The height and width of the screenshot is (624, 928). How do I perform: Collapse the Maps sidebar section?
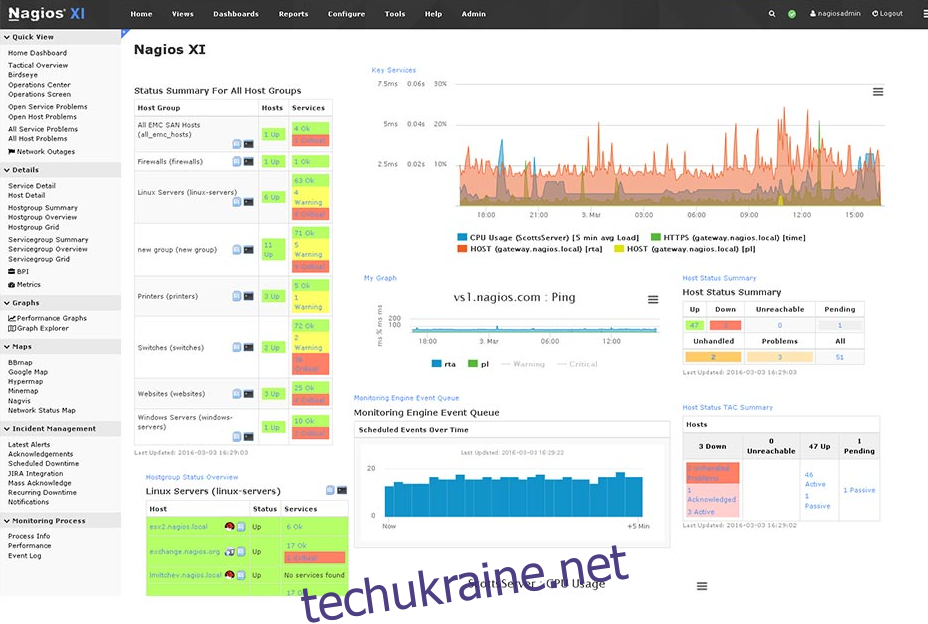coord(60,346)
